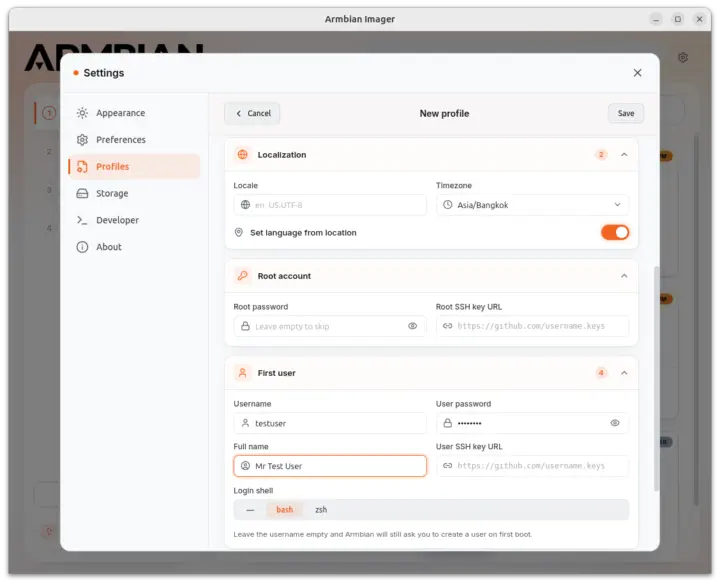The height and width of the screenshot is (584, 720).
Task: Reveal user password via eye icon
Action: pyautogui.click(x=615, y=423)
